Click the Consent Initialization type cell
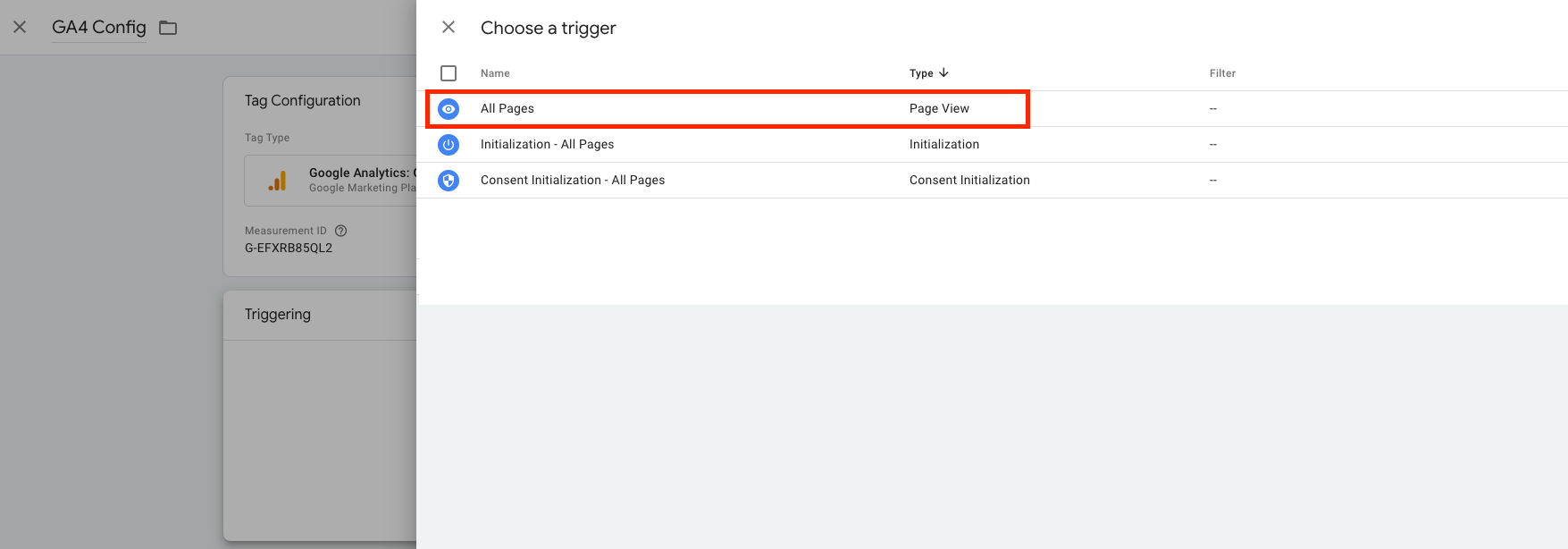The image size is (1568, 549). click(969, 181)
